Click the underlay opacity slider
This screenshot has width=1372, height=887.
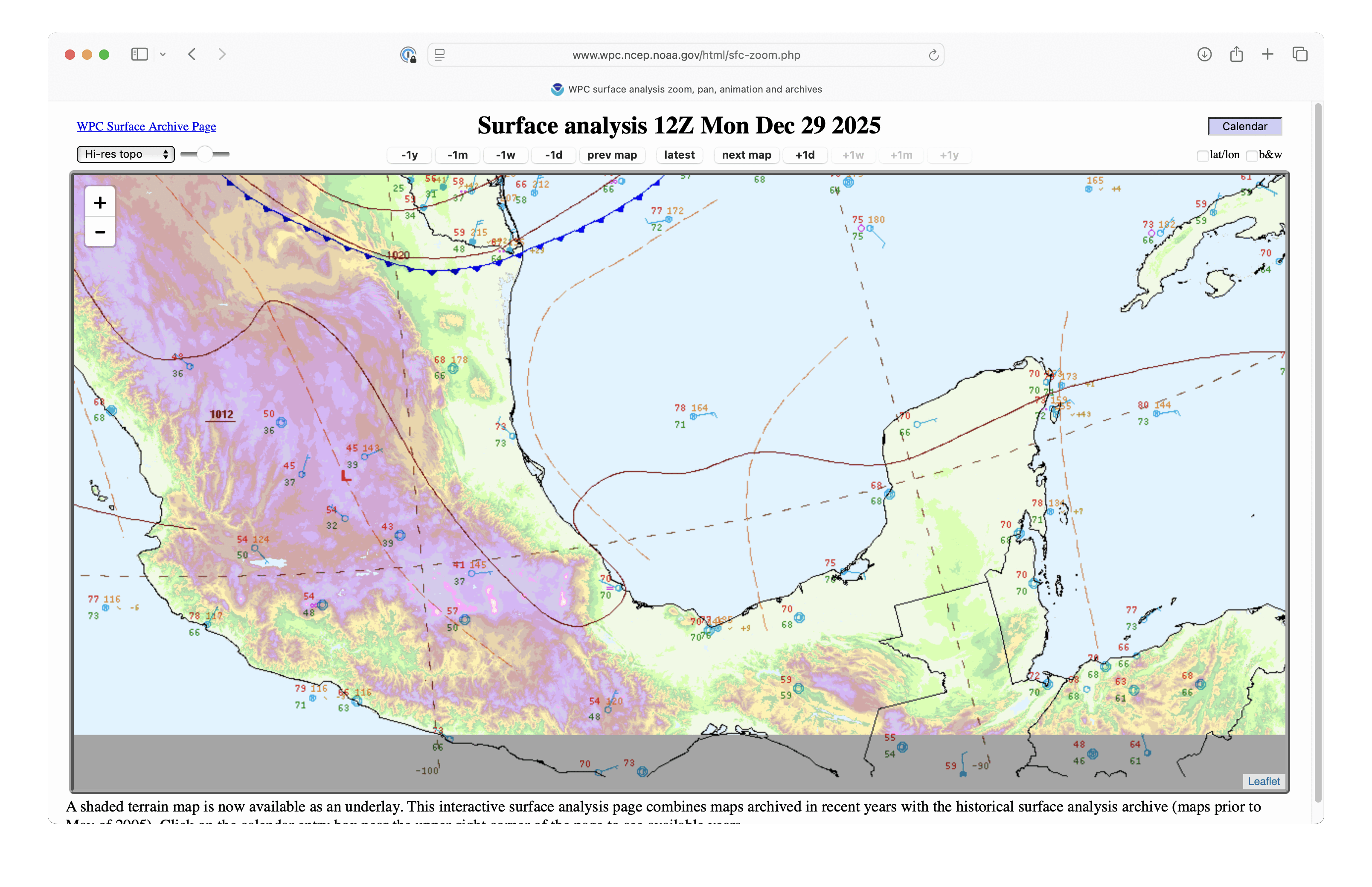click(x=204, y=154)
